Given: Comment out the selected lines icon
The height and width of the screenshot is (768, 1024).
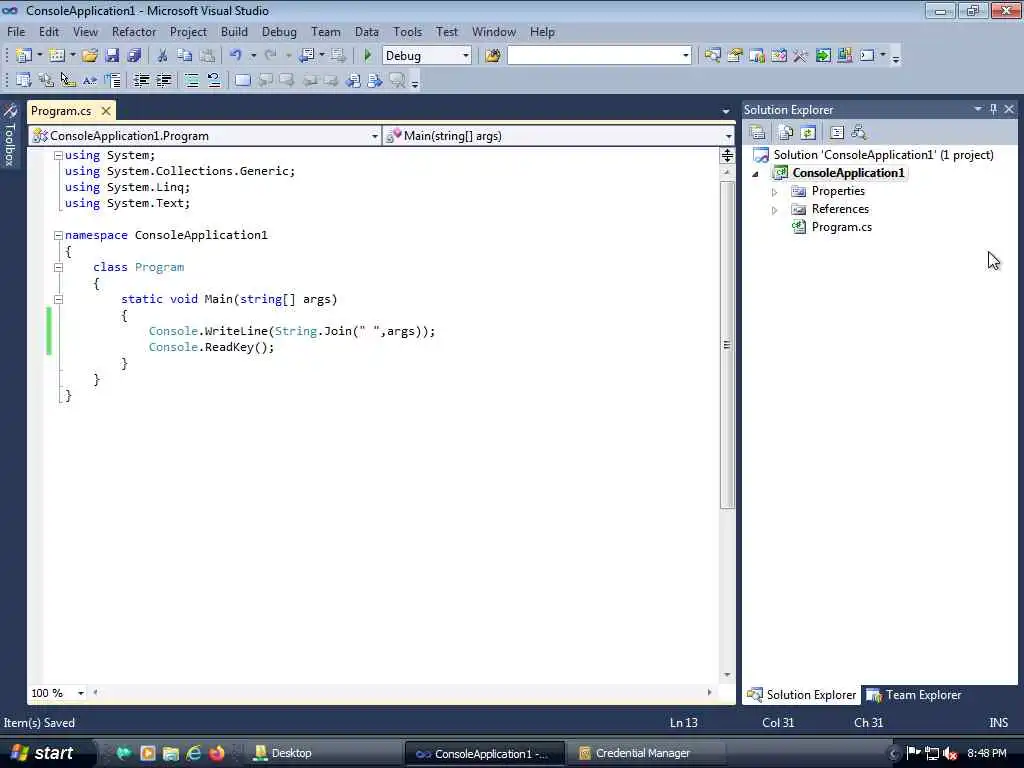Looking at the screenshot, I should [x=191, y=80].
